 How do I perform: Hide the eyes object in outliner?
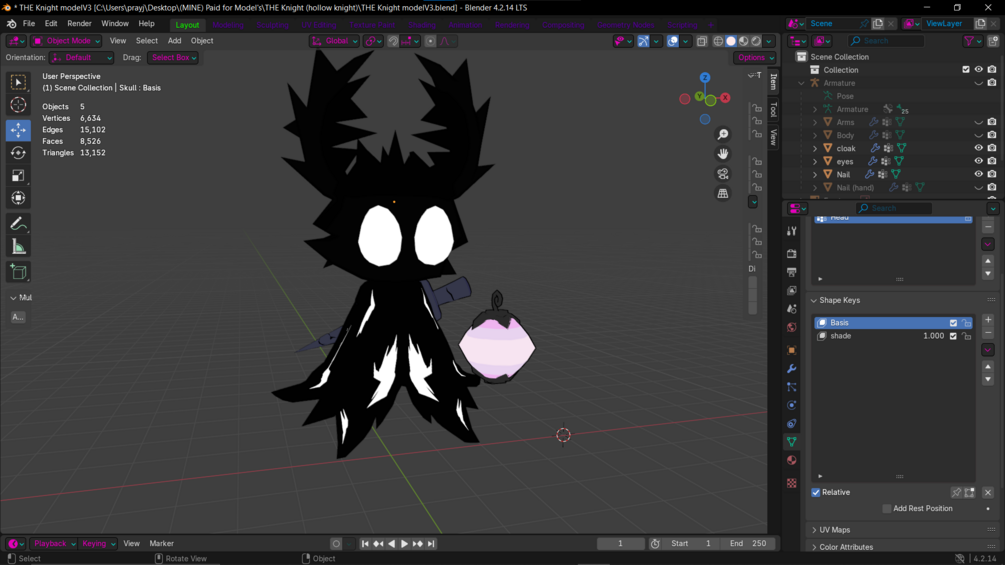point(978,161)
